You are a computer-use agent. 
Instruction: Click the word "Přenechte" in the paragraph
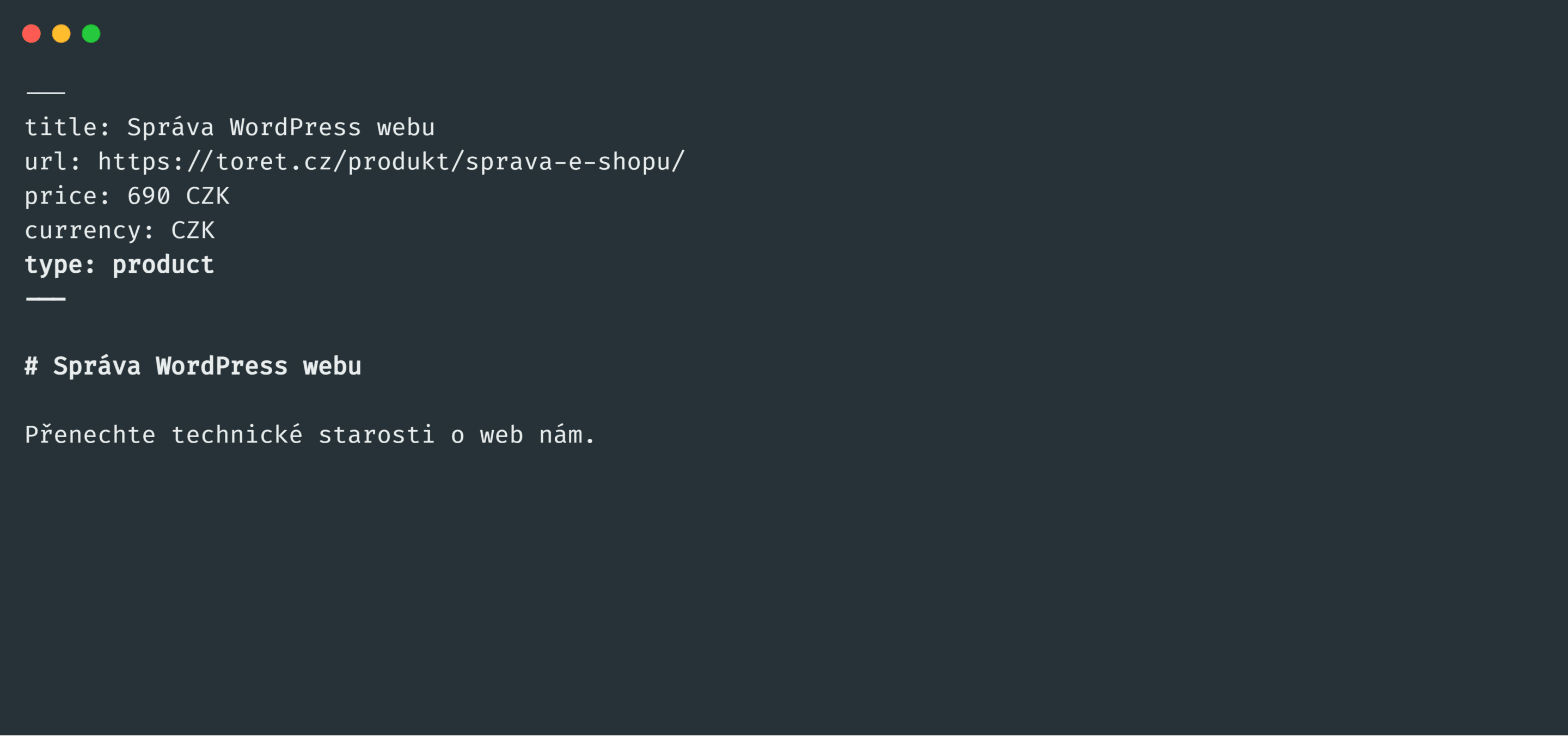(x=90, y=436)
